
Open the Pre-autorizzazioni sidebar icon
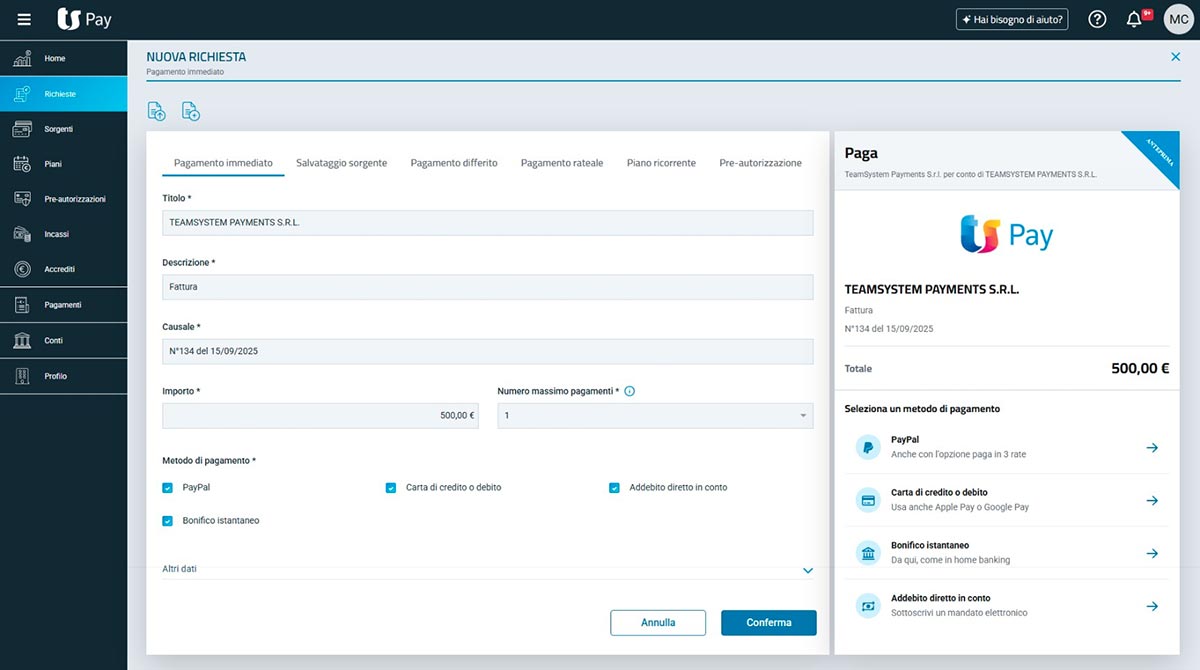[22, 199]
